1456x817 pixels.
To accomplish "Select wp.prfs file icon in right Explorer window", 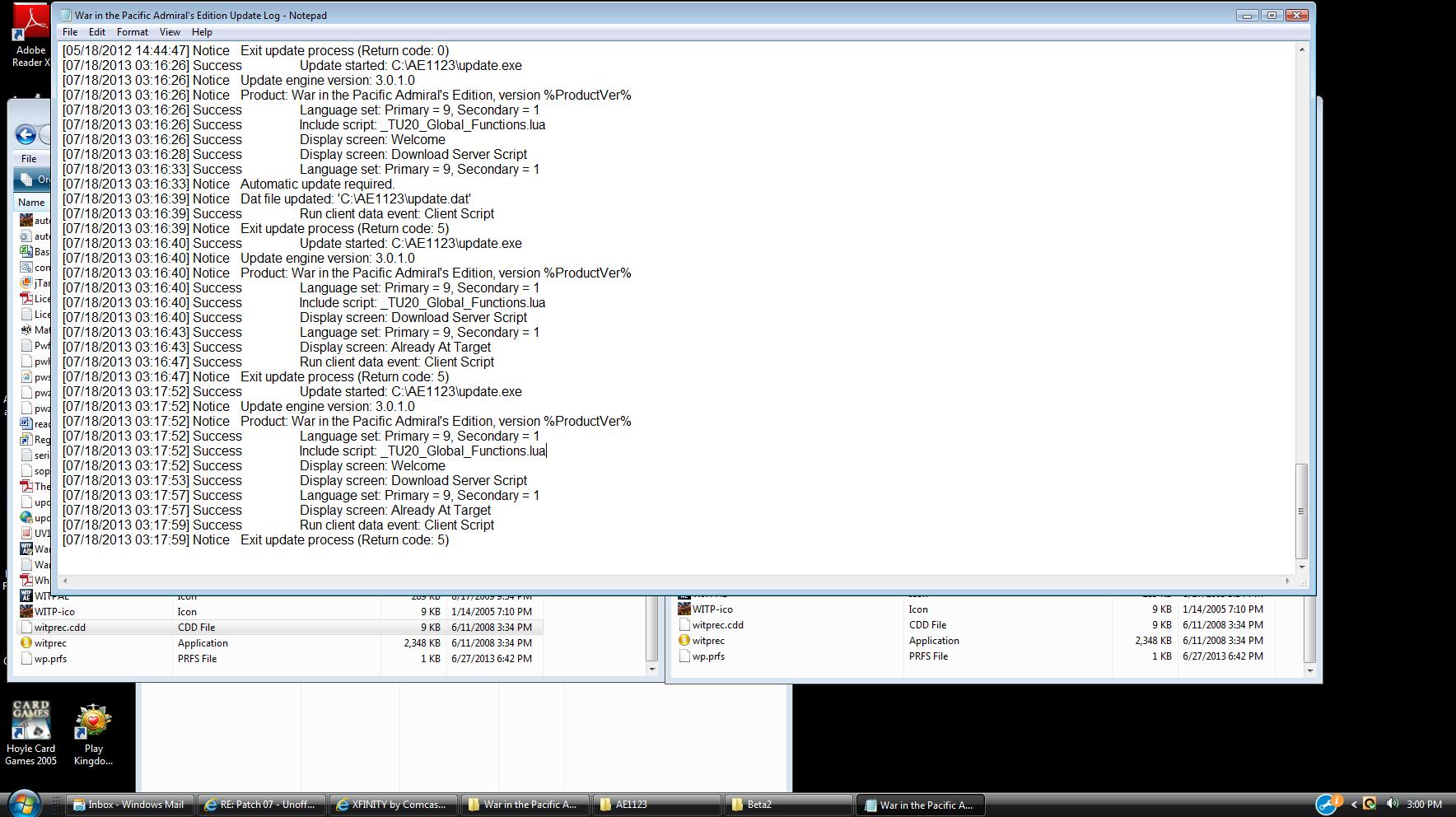I will pos(684,656).
